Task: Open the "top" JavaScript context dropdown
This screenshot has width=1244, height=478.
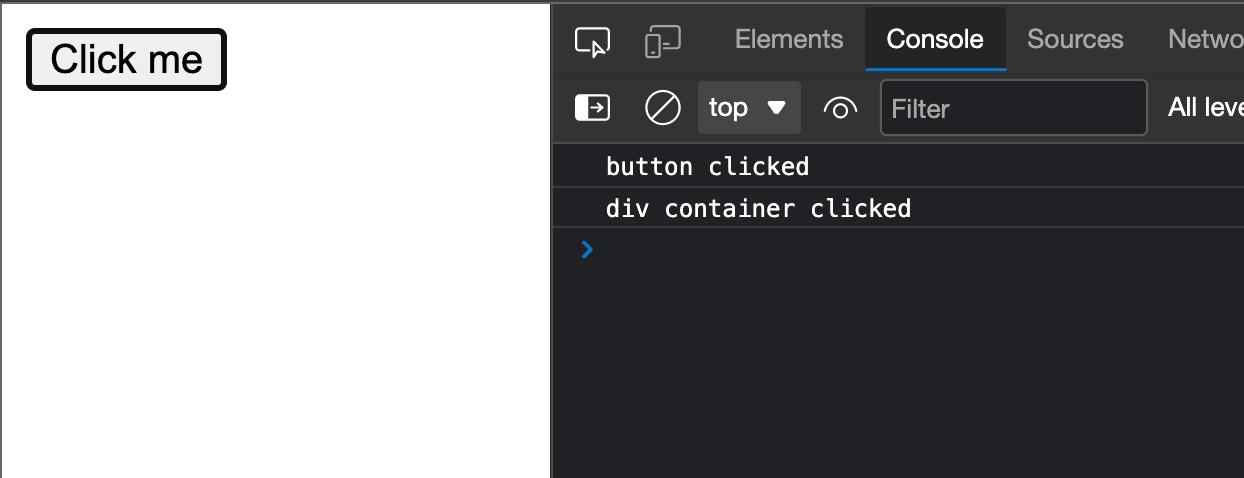Action: pyautogui.click(x=748, y=107)
